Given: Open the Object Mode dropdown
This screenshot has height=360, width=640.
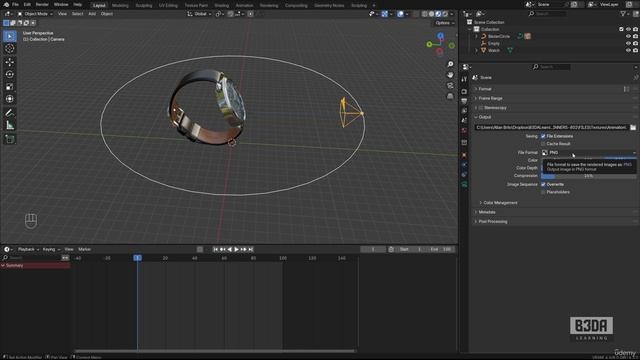Looking at the screenshot, I should click(x=36, y=14).
